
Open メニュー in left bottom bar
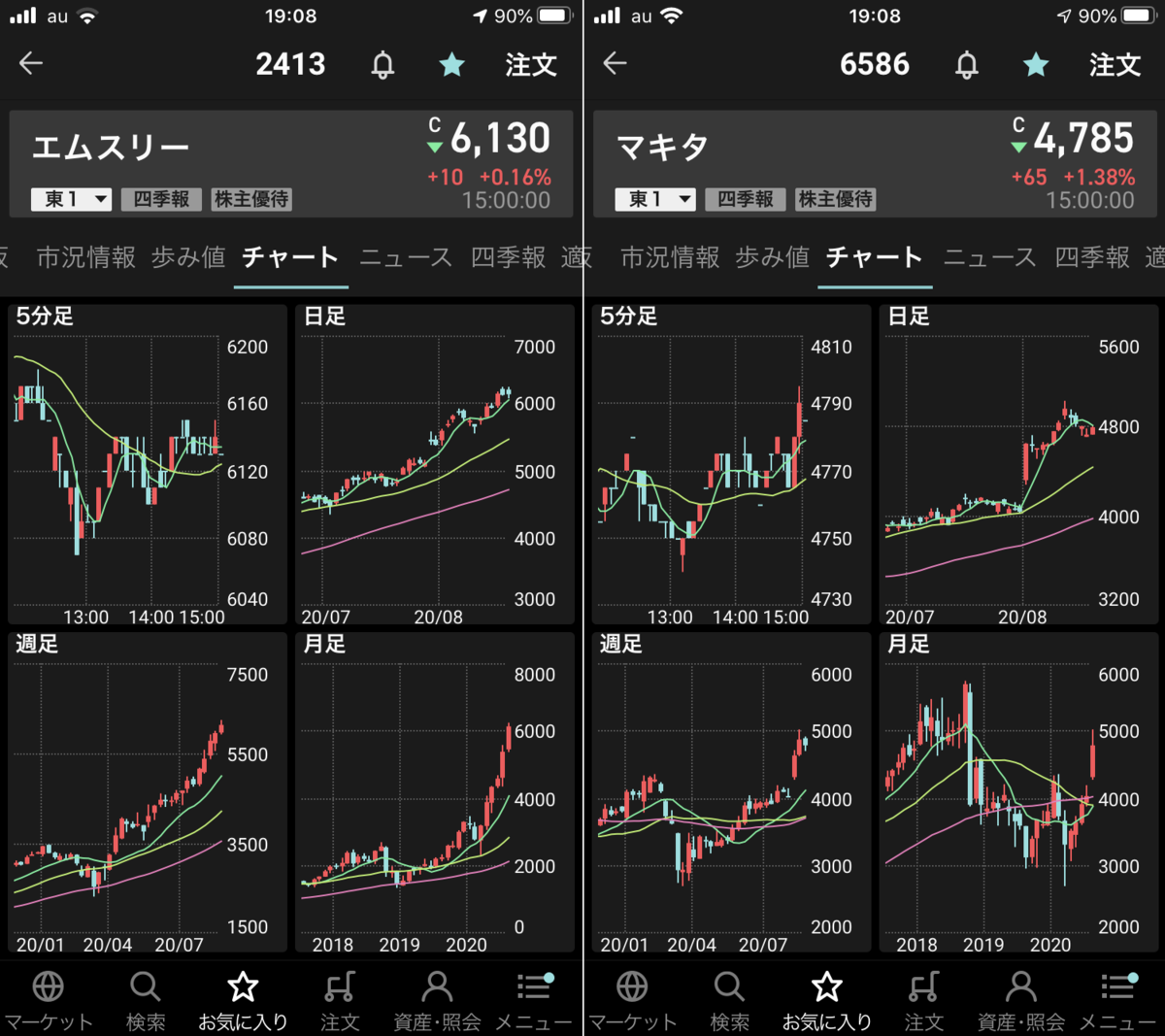tap(534, 1000)
